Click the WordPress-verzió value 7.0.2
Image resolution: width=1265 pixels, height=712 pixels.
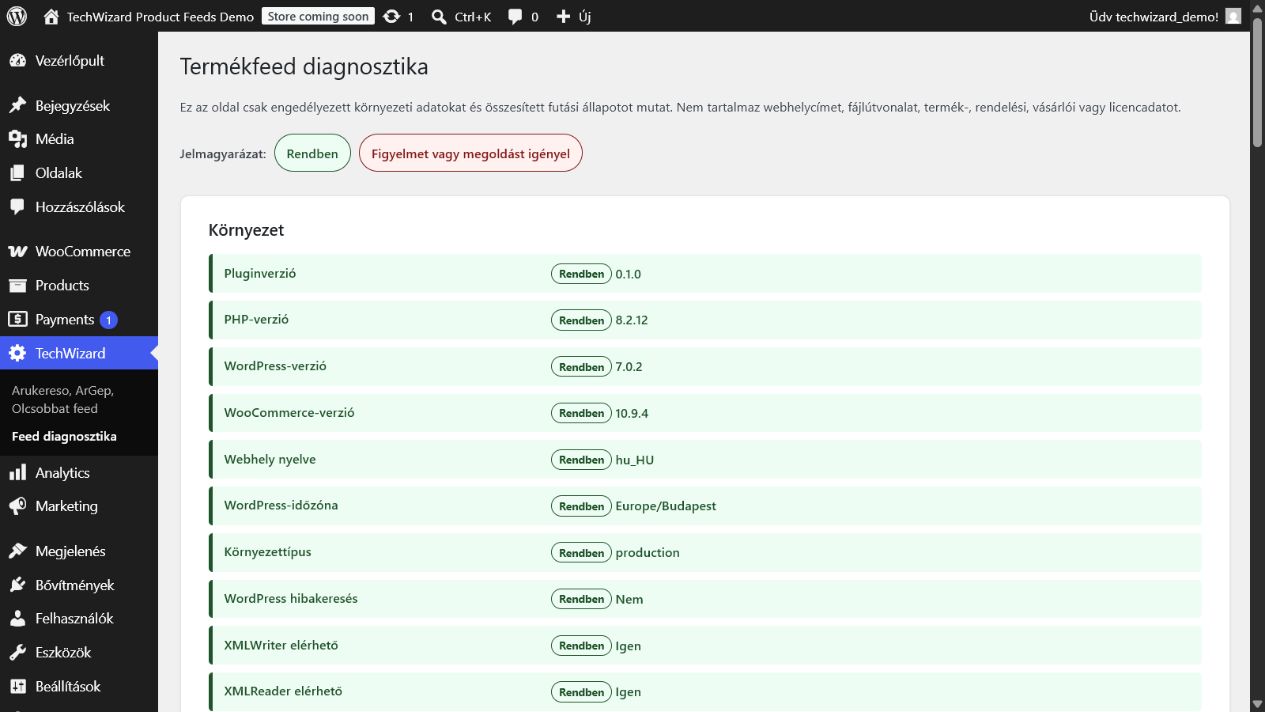tap(629, 367)
